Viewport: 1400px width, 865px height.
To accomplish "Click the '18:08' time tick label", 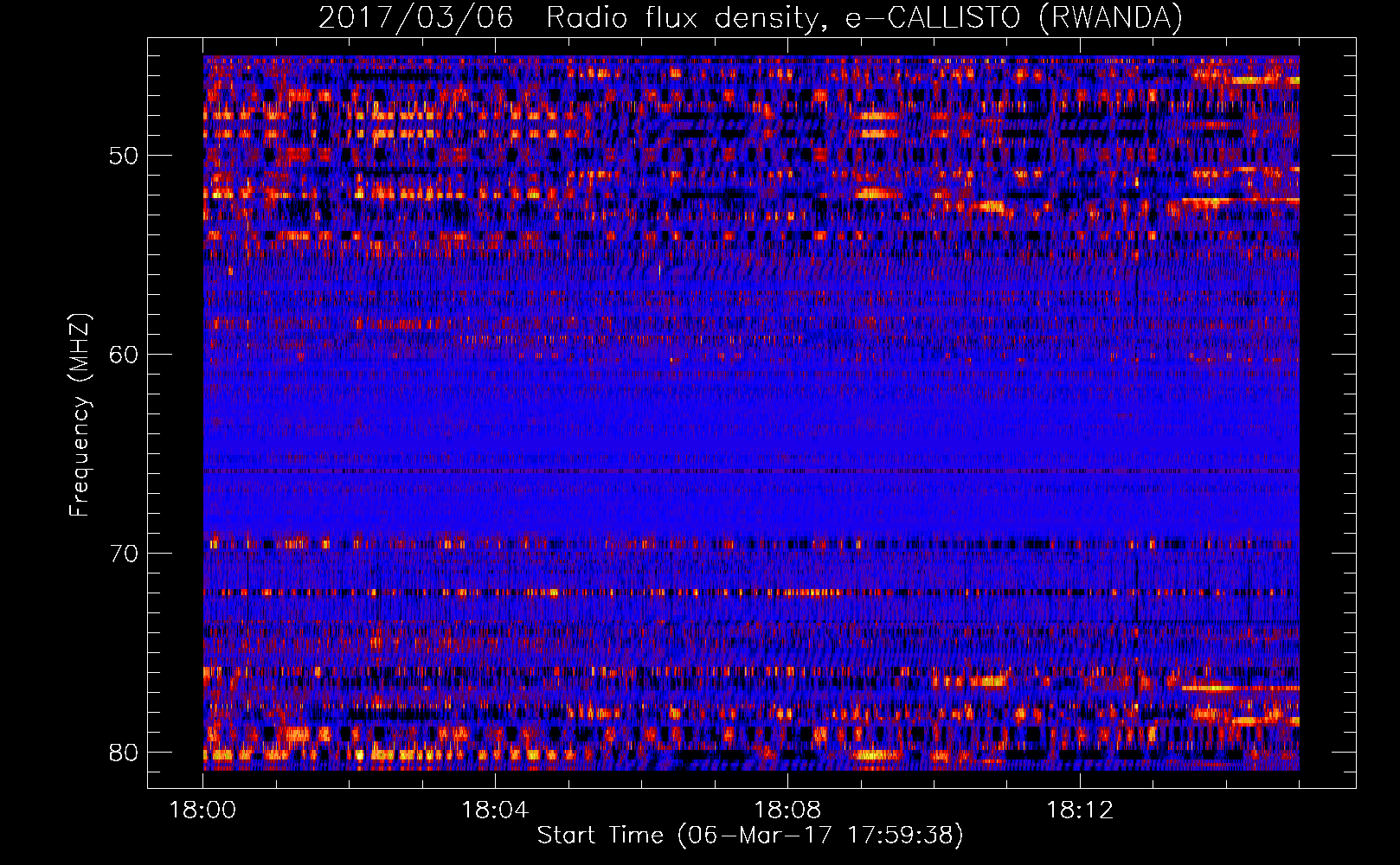I will pyautogui.click(x=787, y=811).
